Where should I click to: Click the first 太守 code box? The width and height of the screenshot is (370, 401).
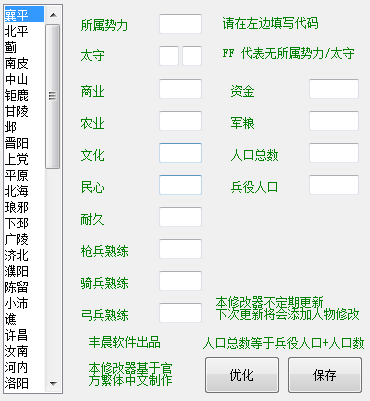(169, 56)
